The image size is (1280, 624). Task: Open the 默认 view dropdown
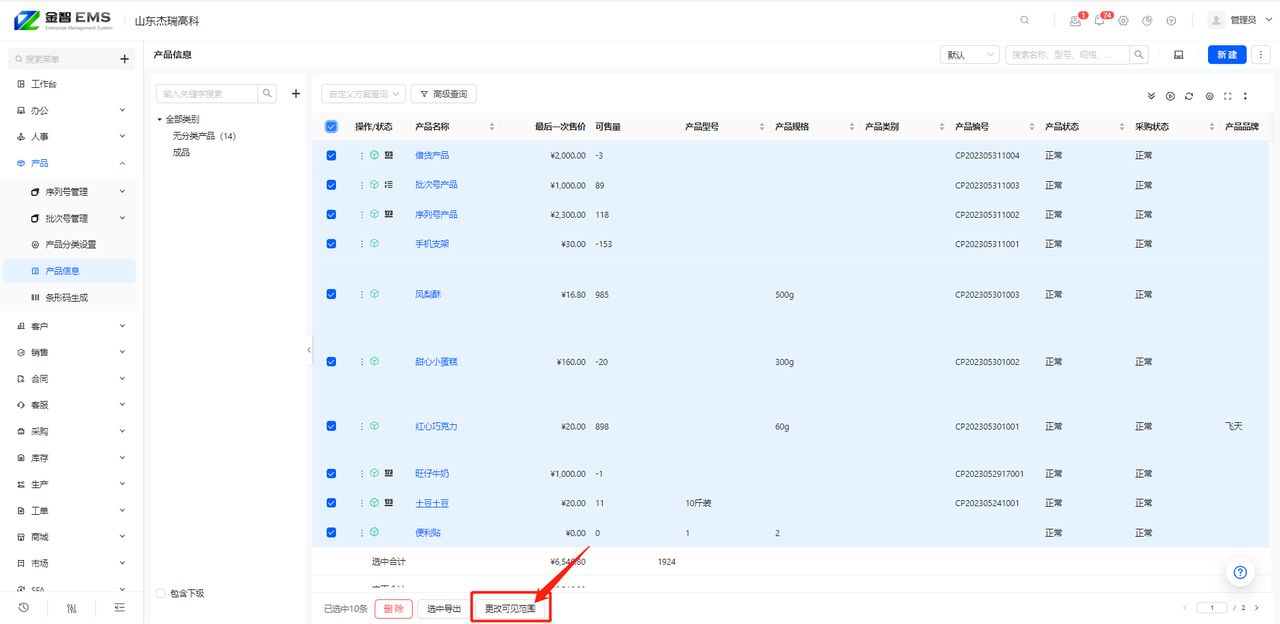[969, 55]
